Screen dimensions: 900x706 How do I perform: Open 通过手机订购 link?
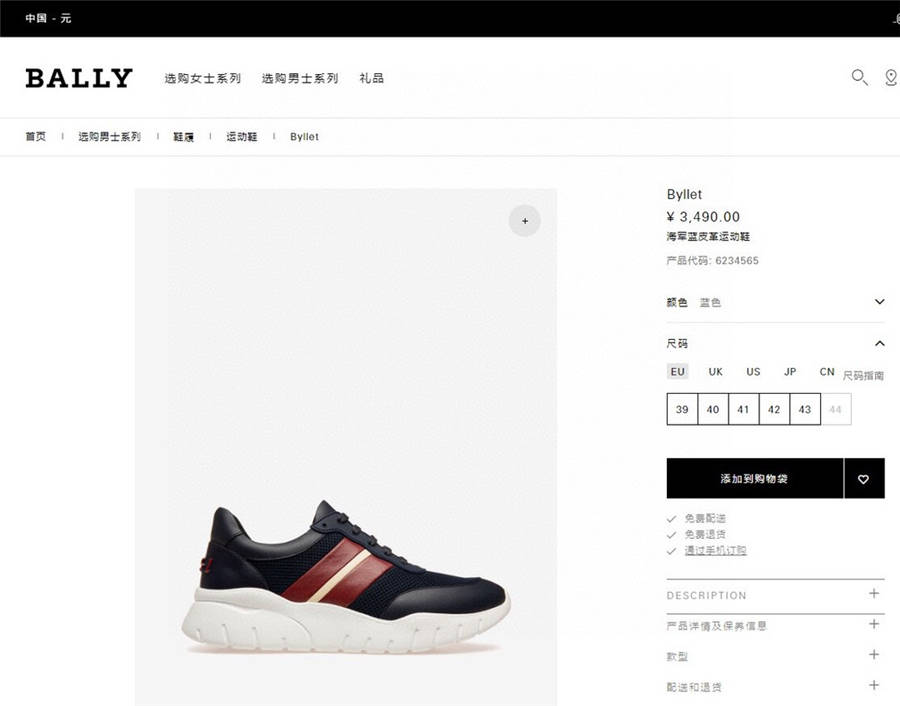(715, 550)
